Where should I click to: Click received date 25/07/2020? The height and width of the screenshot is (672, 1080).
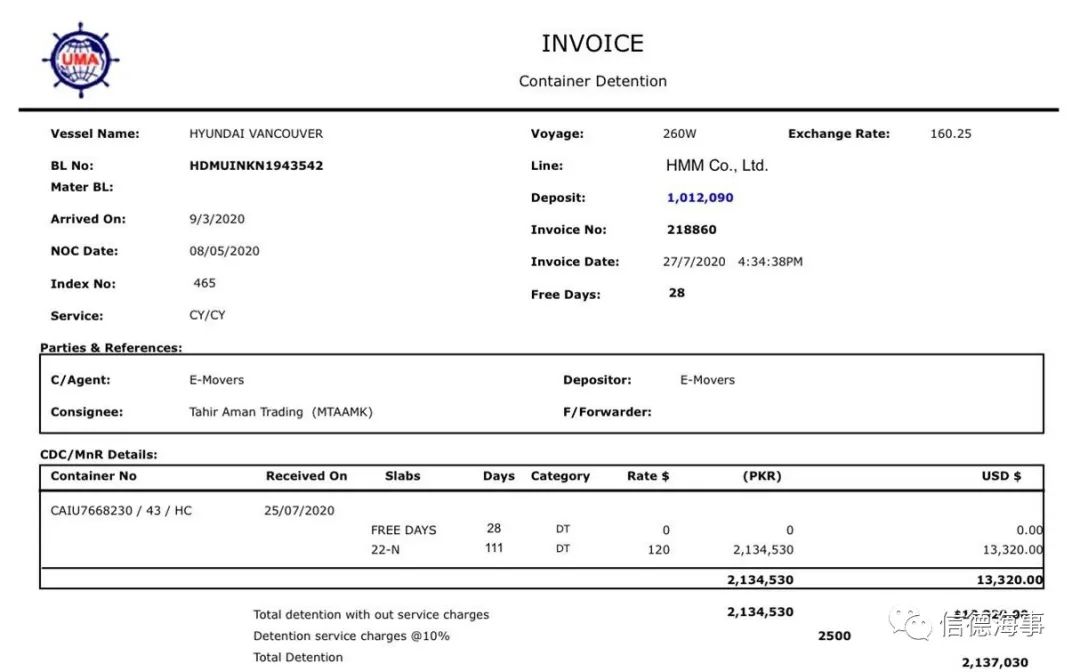click(x=299, y=510)
